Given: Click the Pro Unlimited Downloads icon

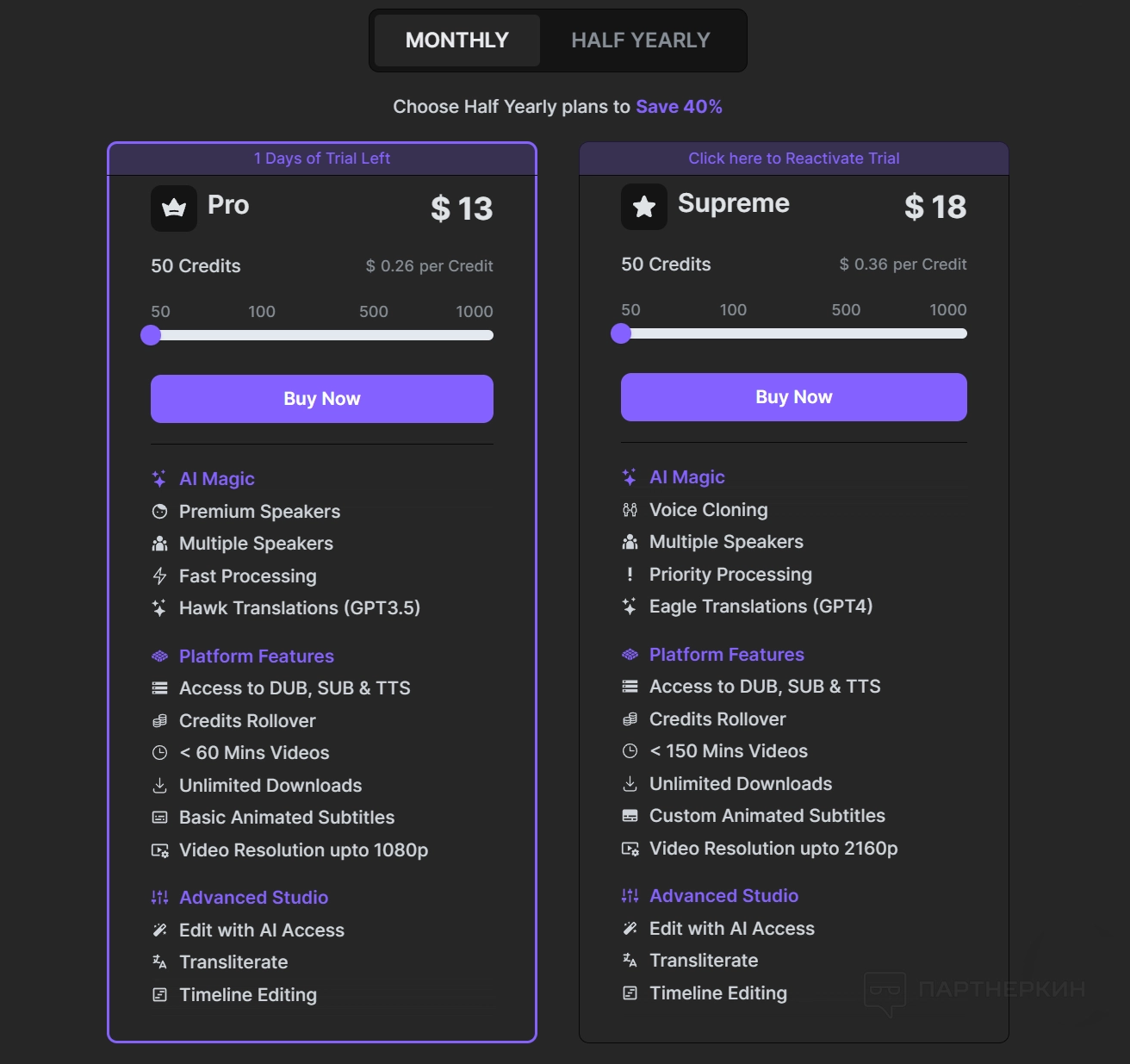Looking at the screenshot, I should coord(159,786).
